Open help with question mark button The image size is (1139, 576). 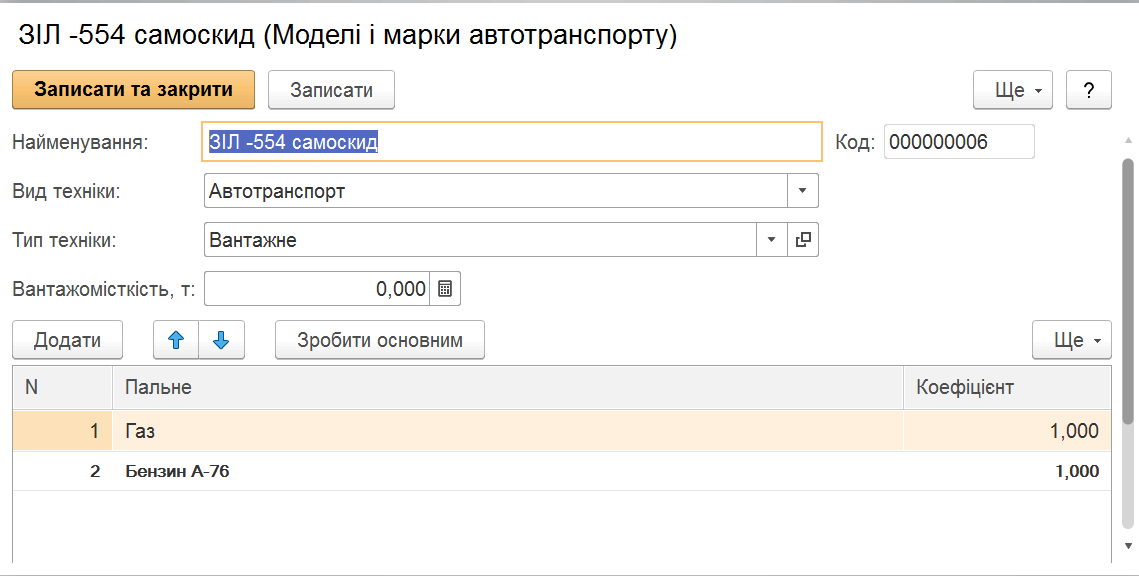[1088, 90]
